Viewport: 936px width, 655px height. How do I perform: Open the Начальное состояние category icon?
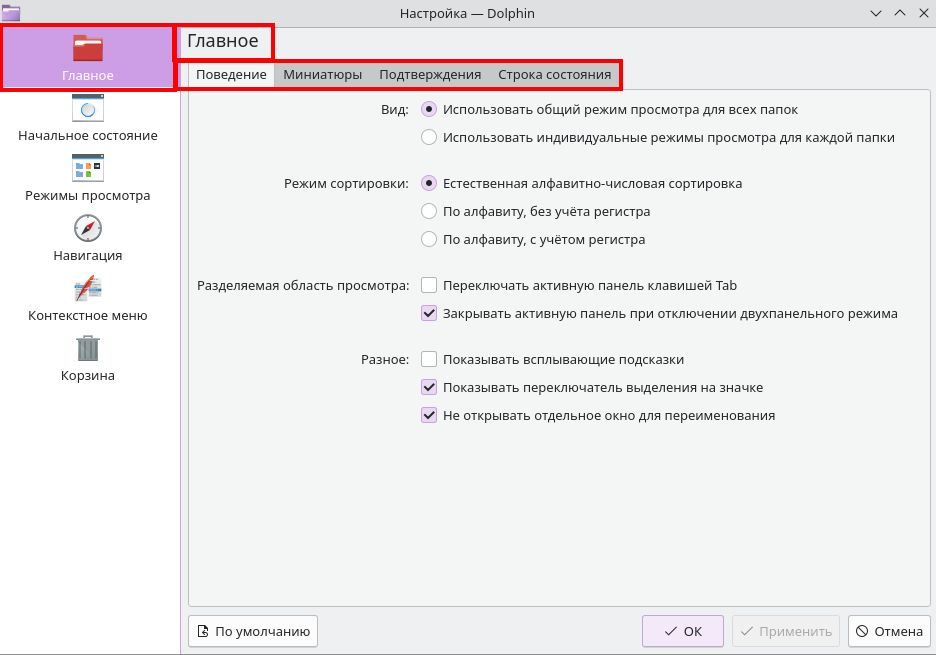(88, 108)
